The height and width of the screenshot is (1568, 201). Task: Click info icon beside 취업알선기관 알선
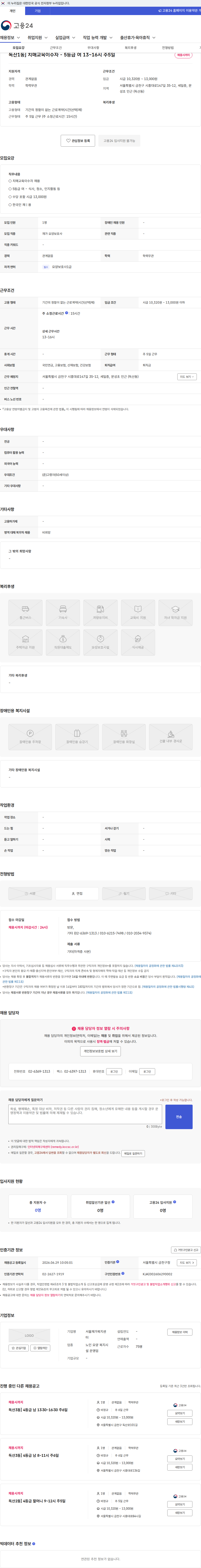click(x=113, y=1202)
